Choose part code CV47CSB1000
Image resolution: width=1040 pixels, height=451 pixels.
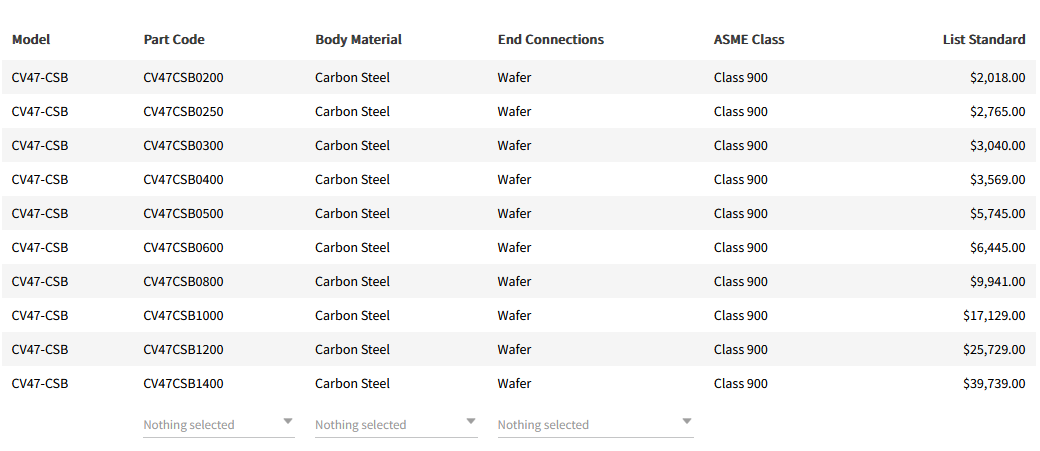click(x=184, y=316)
